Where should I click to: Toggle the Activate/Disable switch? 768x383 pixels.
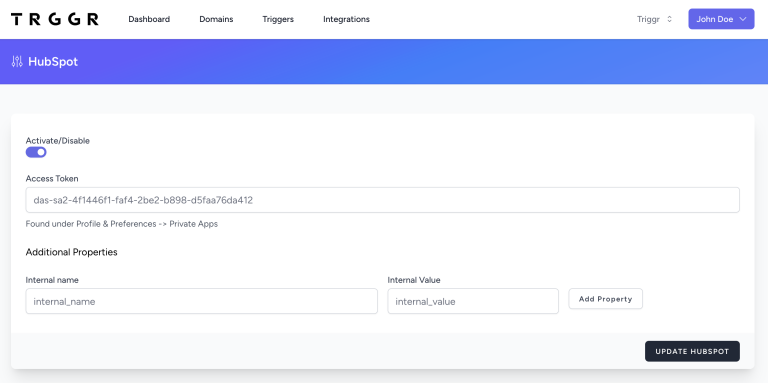pyautogui.click(x=36, y=152)
